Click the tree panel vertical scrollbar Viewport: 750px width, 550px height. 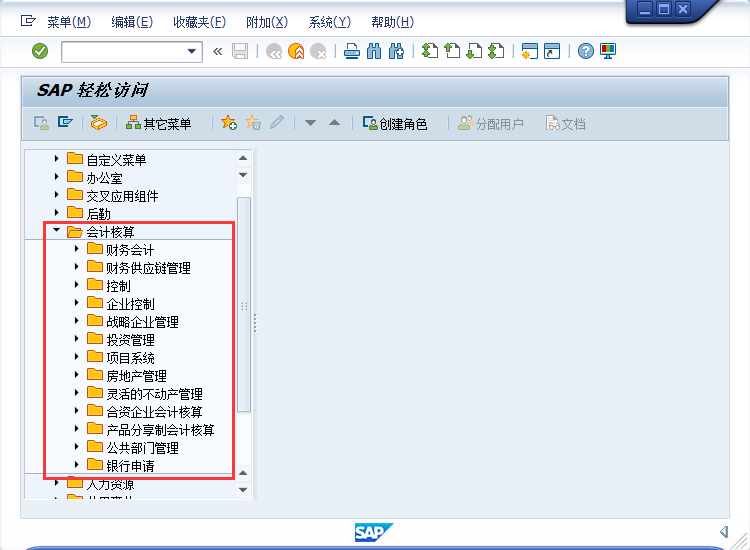click(243, 300)
